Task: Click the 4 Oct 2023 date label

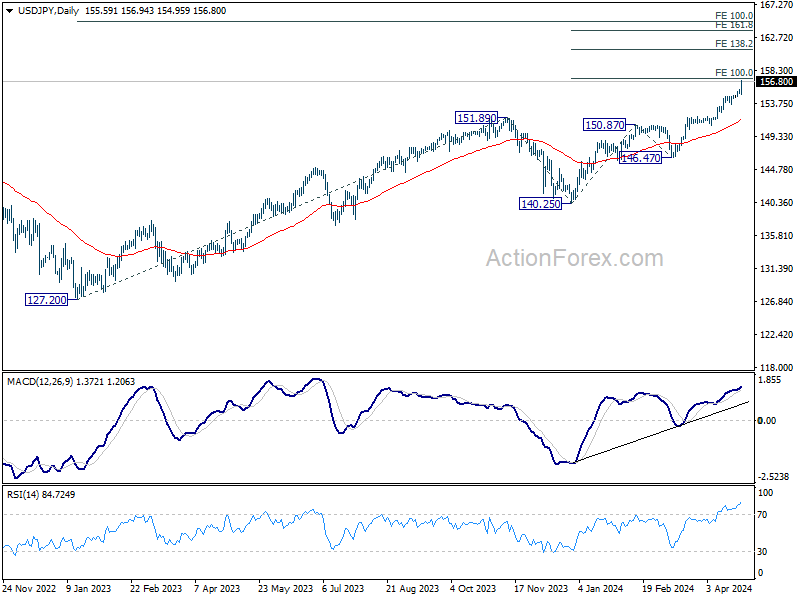Action: point(473,589)
